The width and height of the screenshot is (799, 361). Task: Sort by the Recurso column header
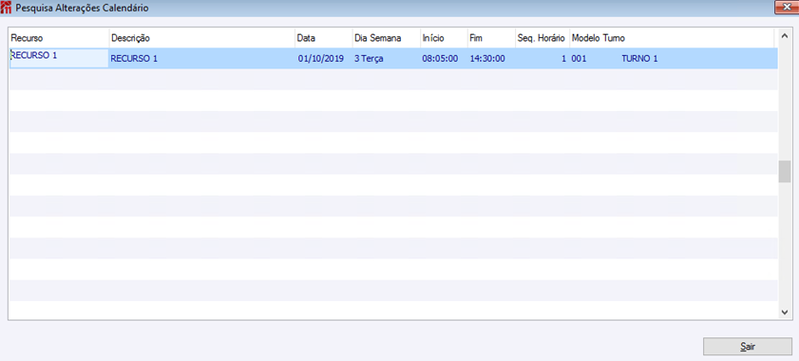[x=59, y=38]
